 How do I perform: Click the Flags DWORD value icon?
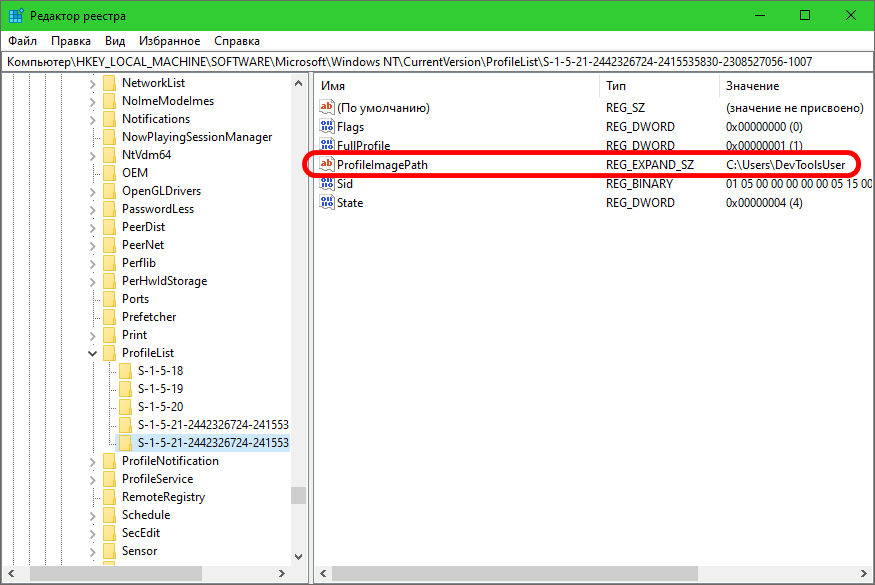coord(326,126)
